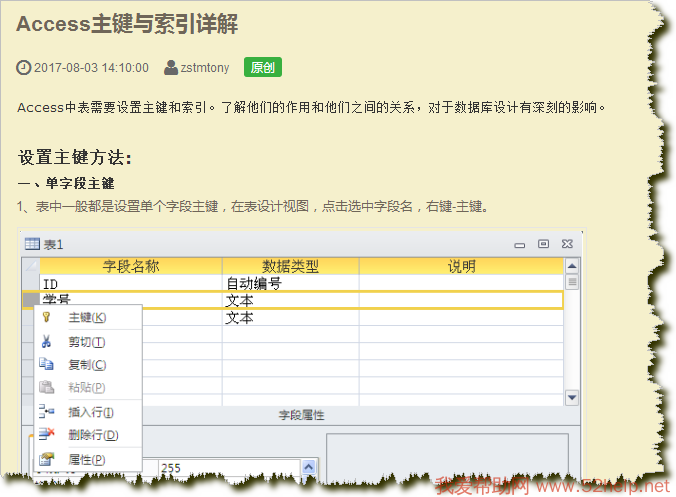The width and height of the screenshot is (676, 497).
Task: Click the insert row icon for 插入行(I)
Action: (46, 411)
